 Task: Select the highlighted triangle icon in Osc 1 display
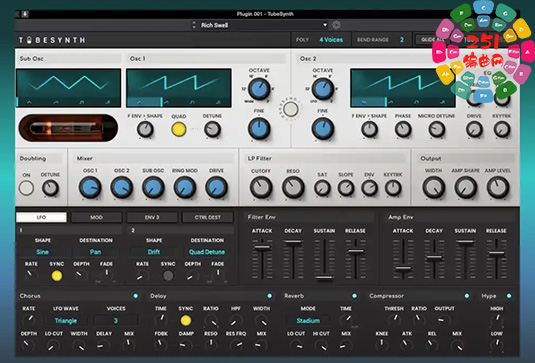(x=140, y=102)
